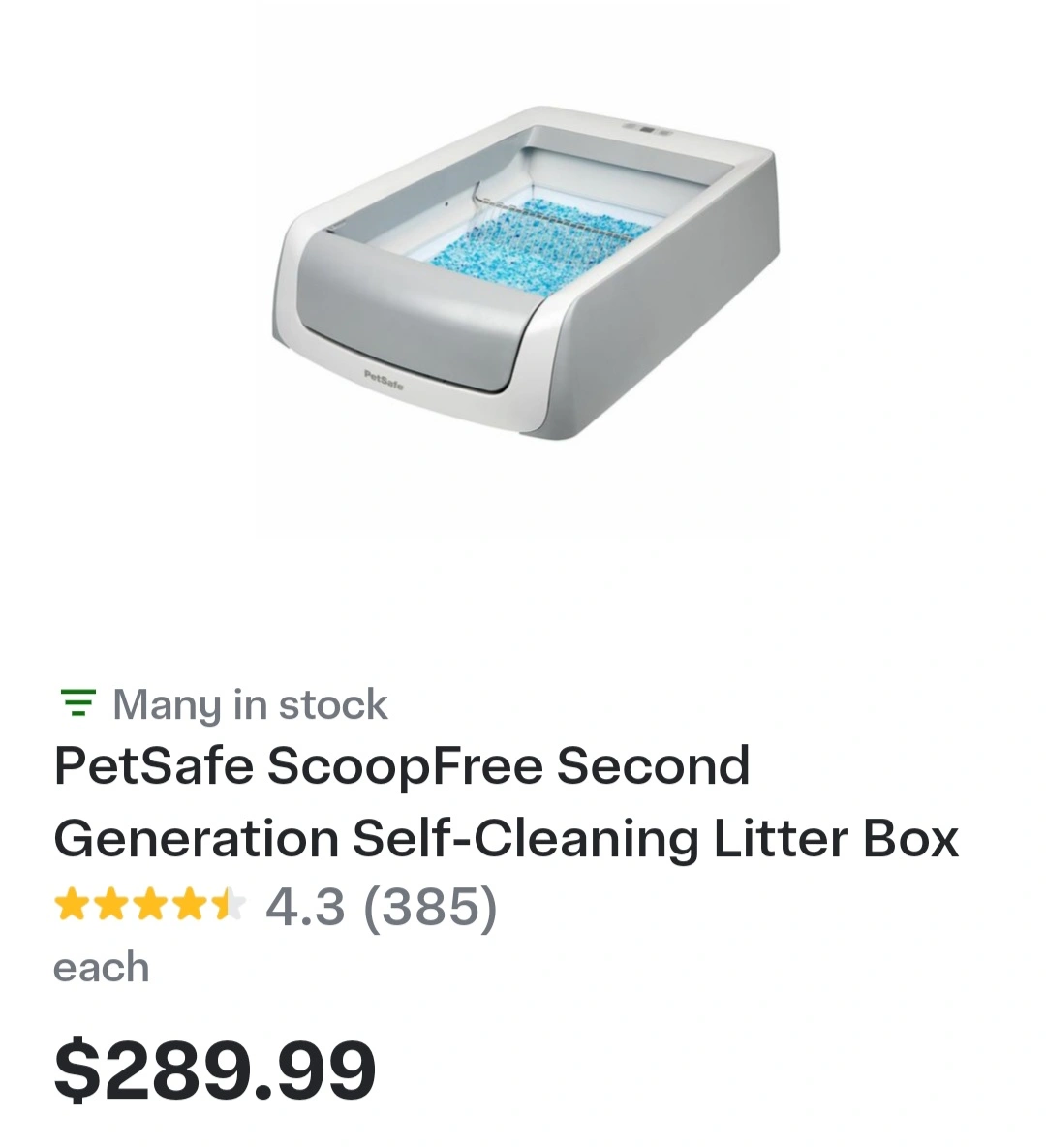Click the second yellow rating star
This screenshot has height=1148, width=1046.
coord(111,904)
